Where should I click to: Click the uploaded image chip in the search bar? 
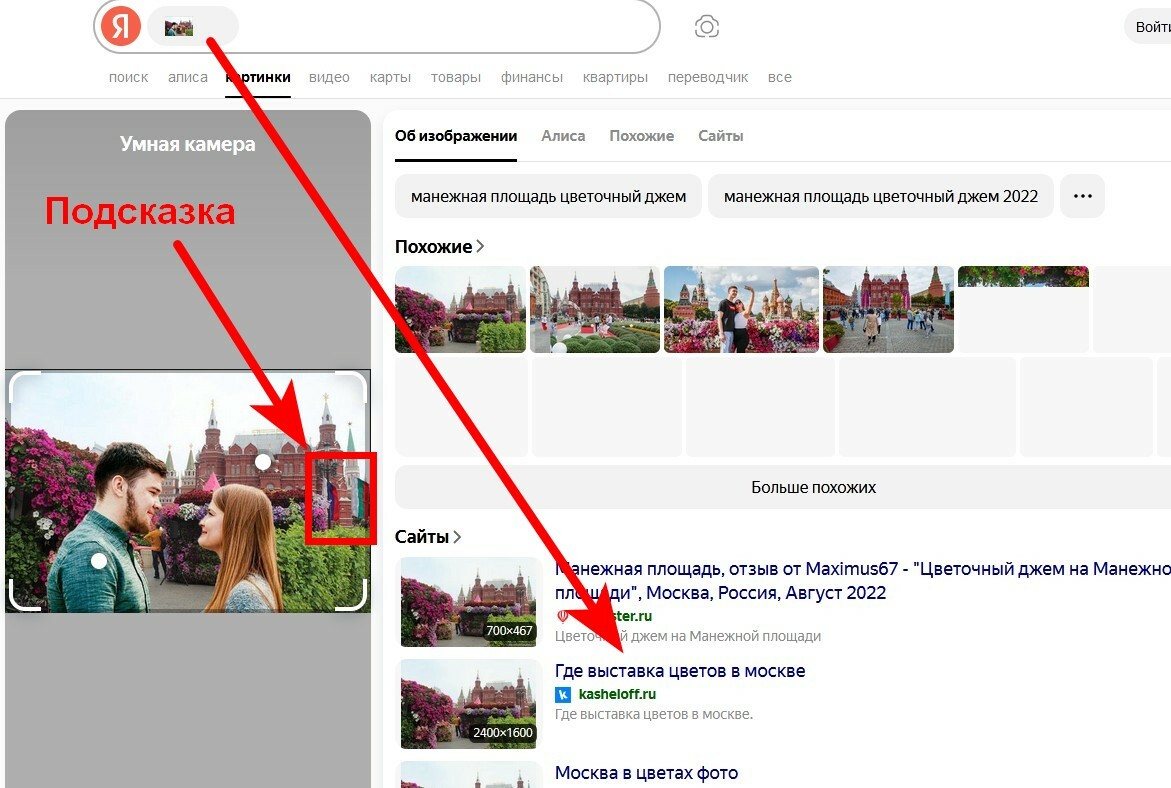tap(193, 28)
